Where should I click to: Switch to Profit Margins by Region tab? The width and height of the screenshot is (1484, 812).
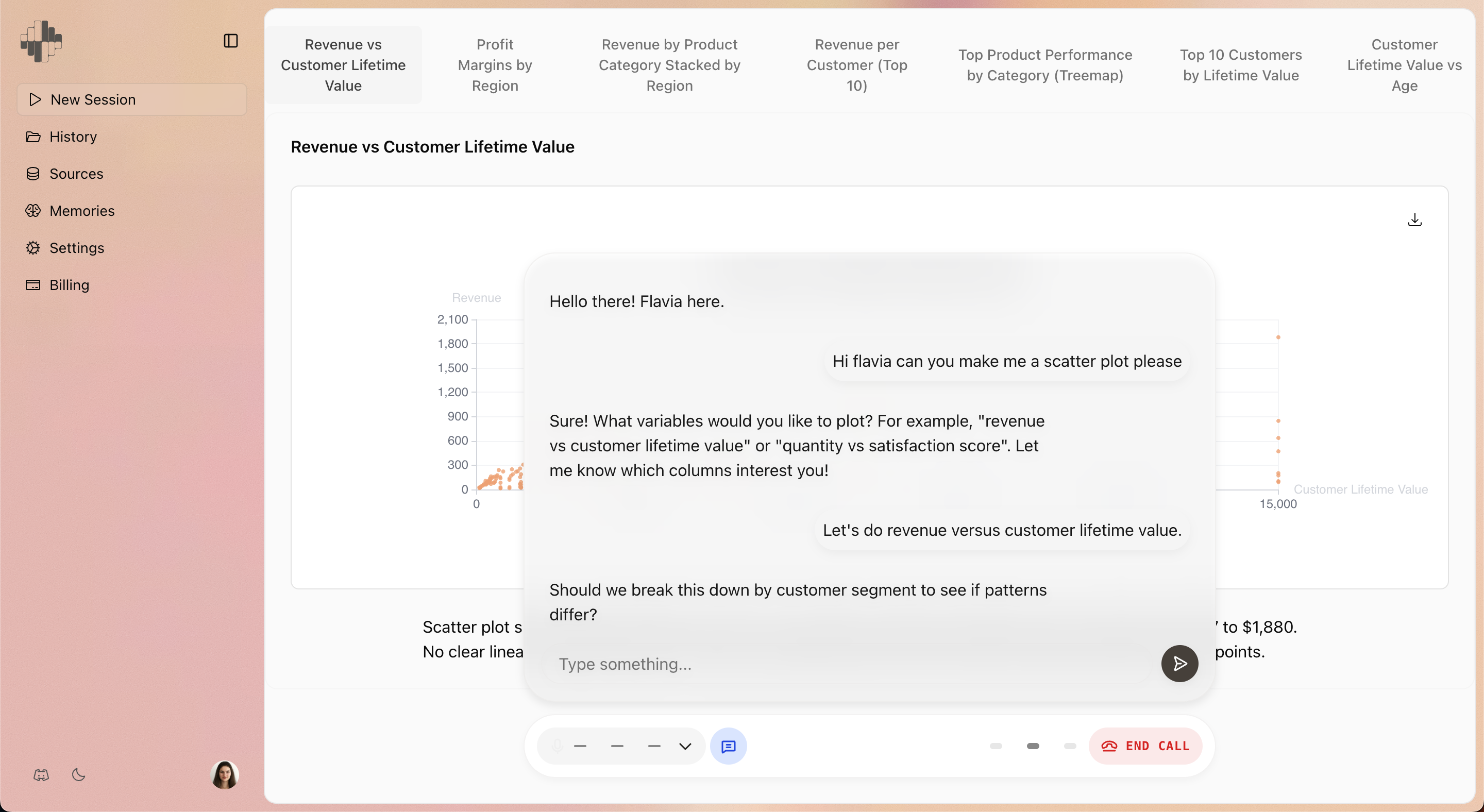495,65
